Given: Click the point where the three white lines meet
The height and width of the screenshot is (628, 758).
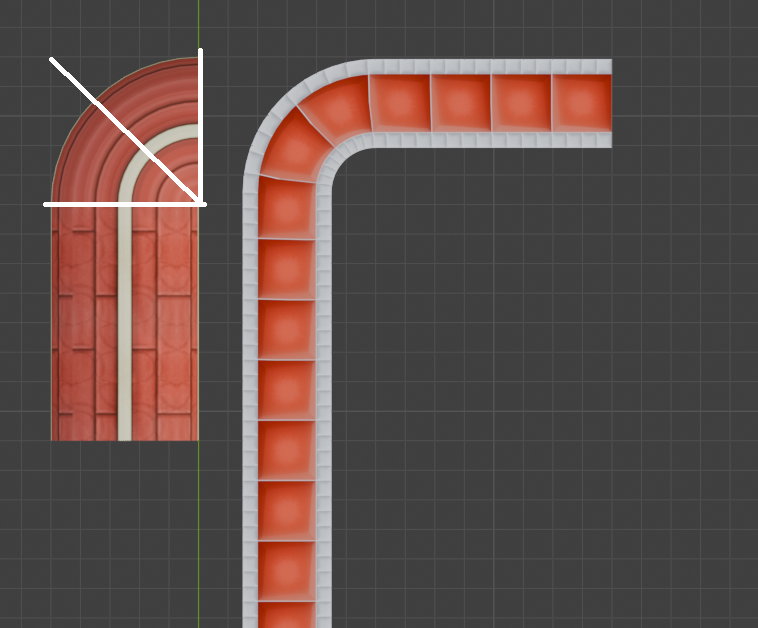Looking at the screenshot, I should 200,203.
